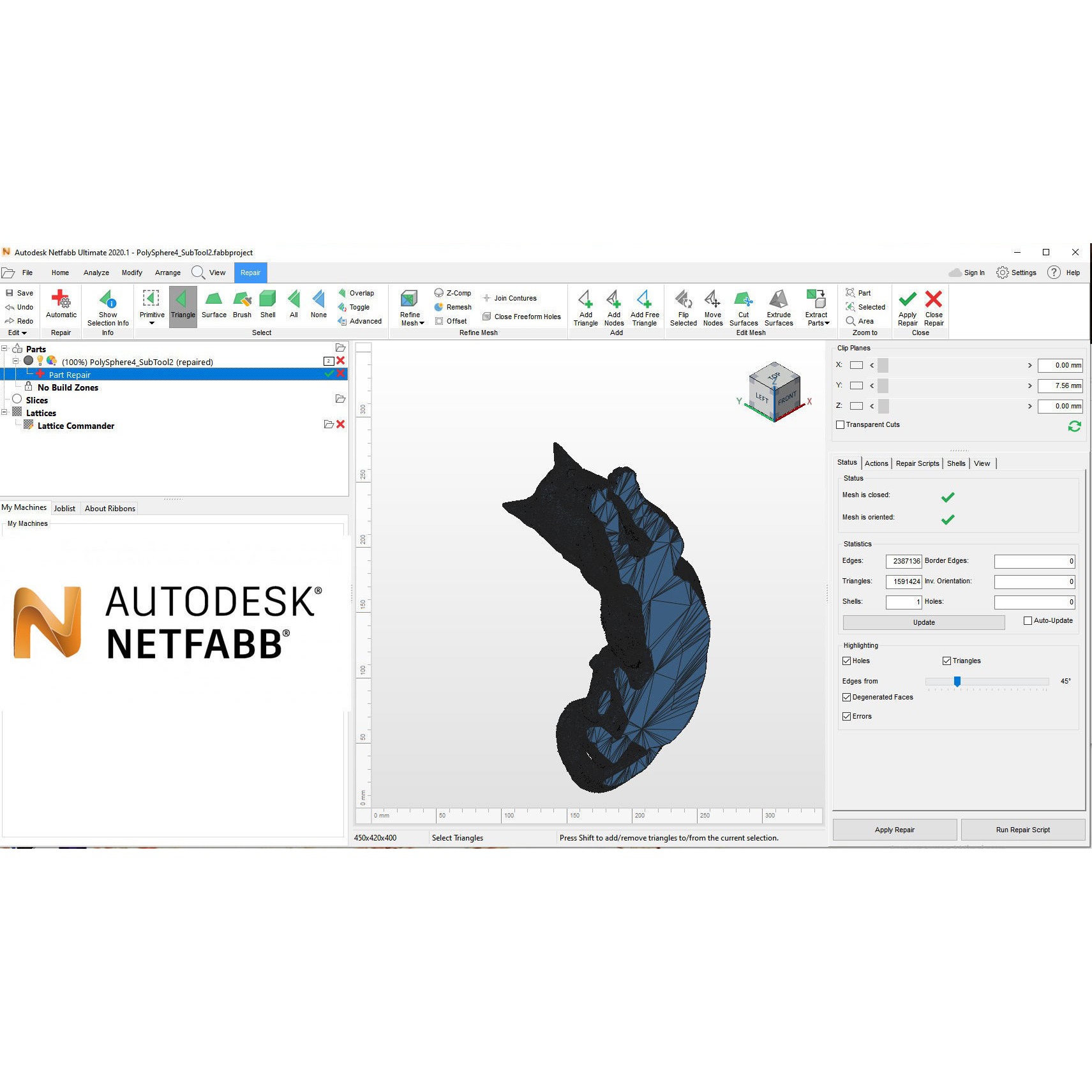Viewport: 1092px width, 1092px height.
Task: Click green checkmark Apply Repair icon
Action: (908, 299)
